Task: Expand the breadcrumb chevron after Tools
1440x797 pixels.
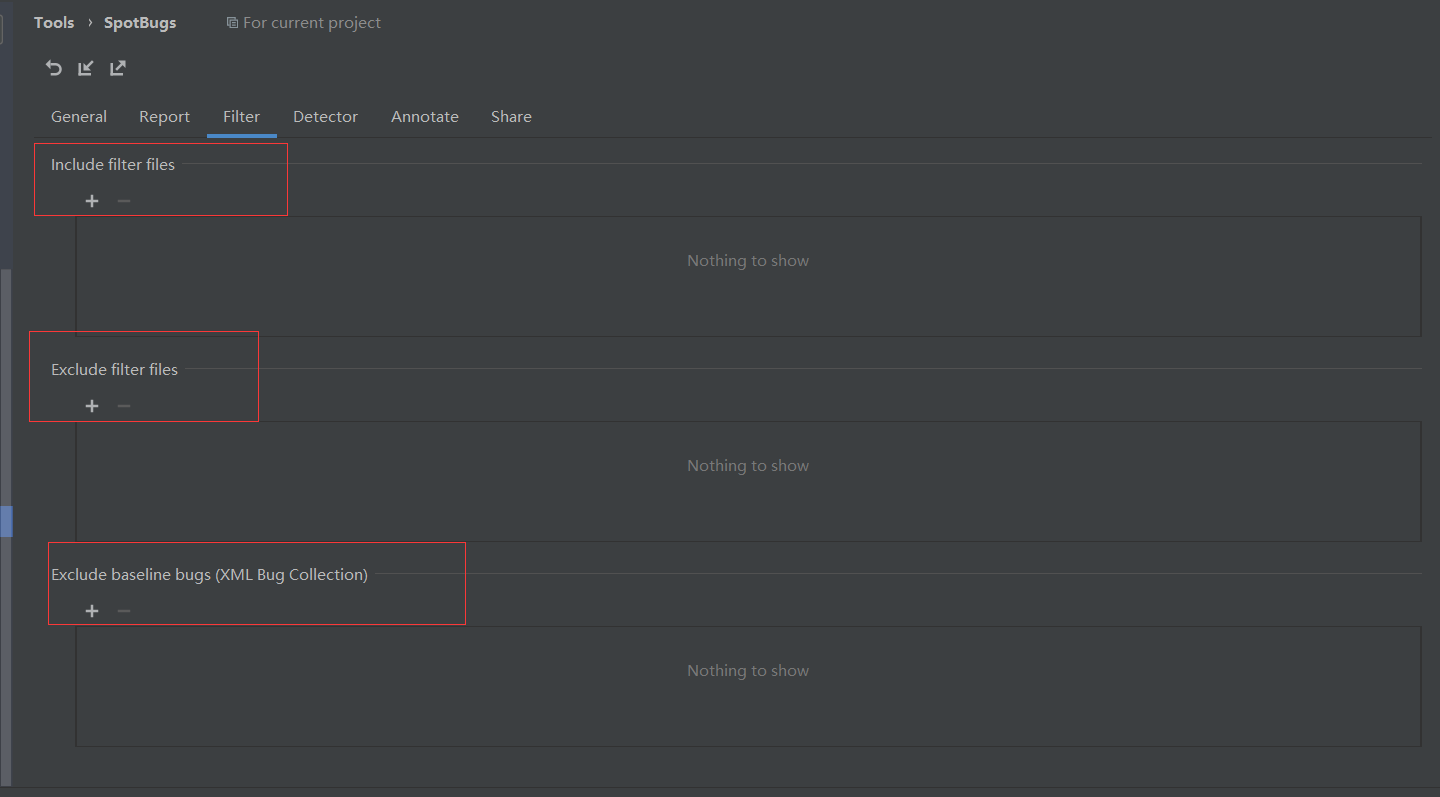Action: [89, 22]
